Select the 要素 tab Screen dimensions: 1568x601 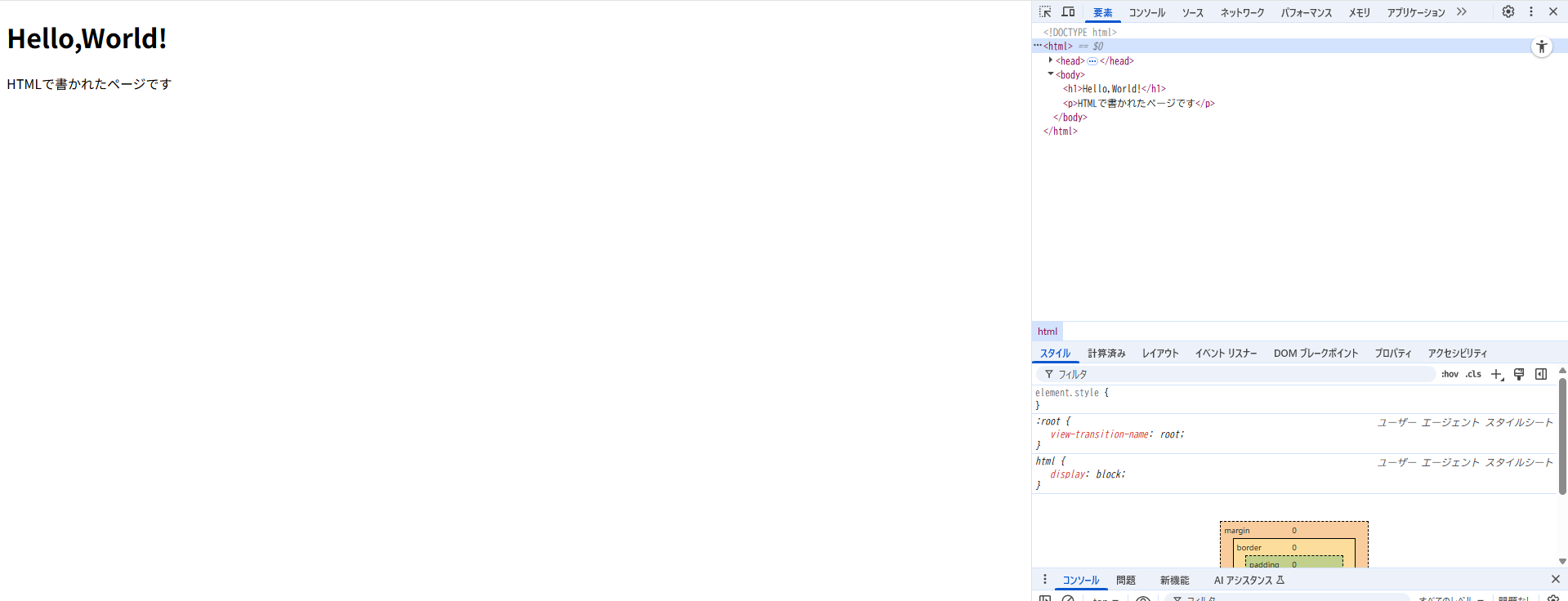click(x=1103, y=12)
